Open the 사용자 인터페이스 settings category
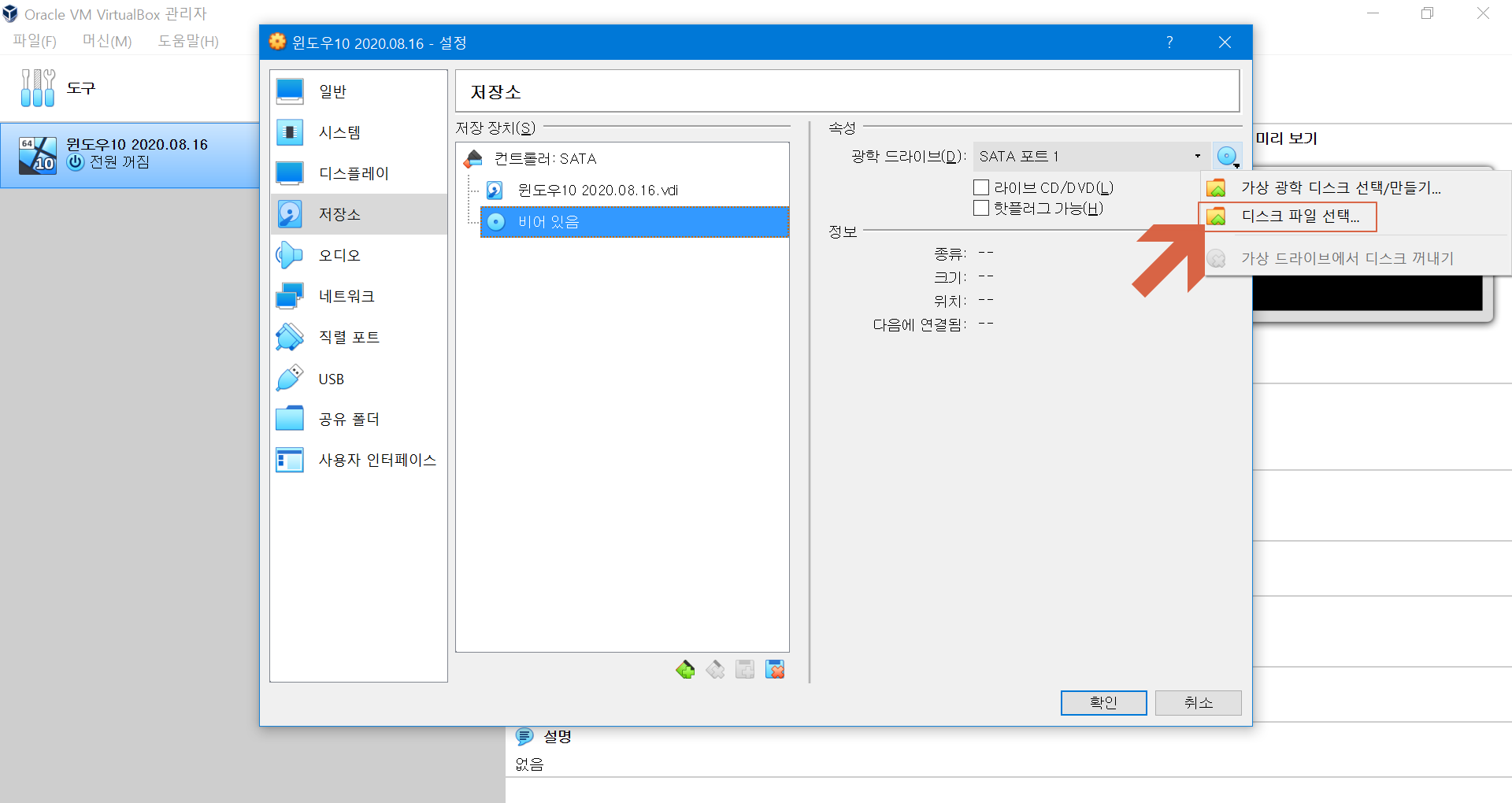The height and width of the screenshot is (803, 1512). [x=358, y=460]
